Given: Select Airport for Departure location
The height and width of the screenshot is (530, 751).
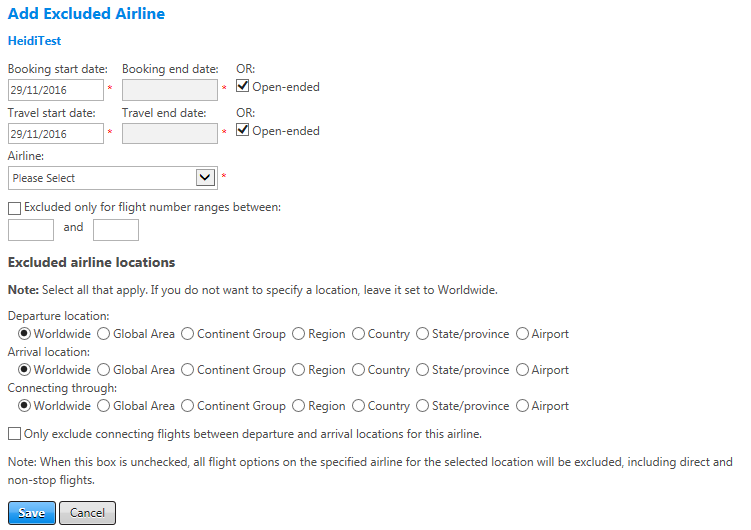Looking at the screenshot, I should [522, 334].
